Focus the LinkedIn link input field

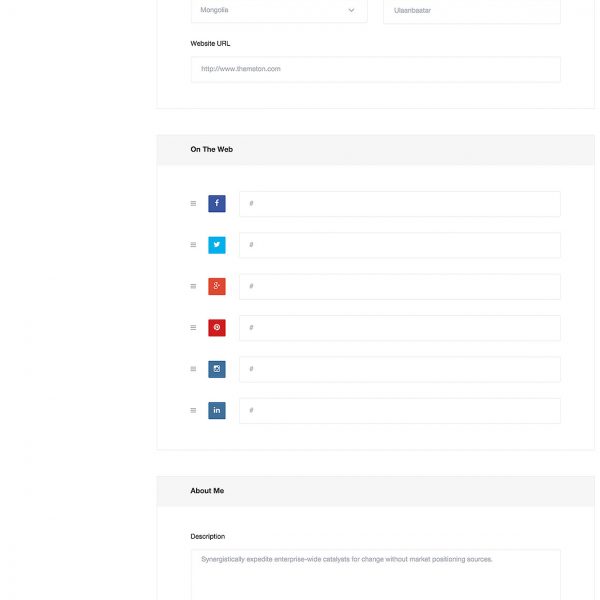400,411
